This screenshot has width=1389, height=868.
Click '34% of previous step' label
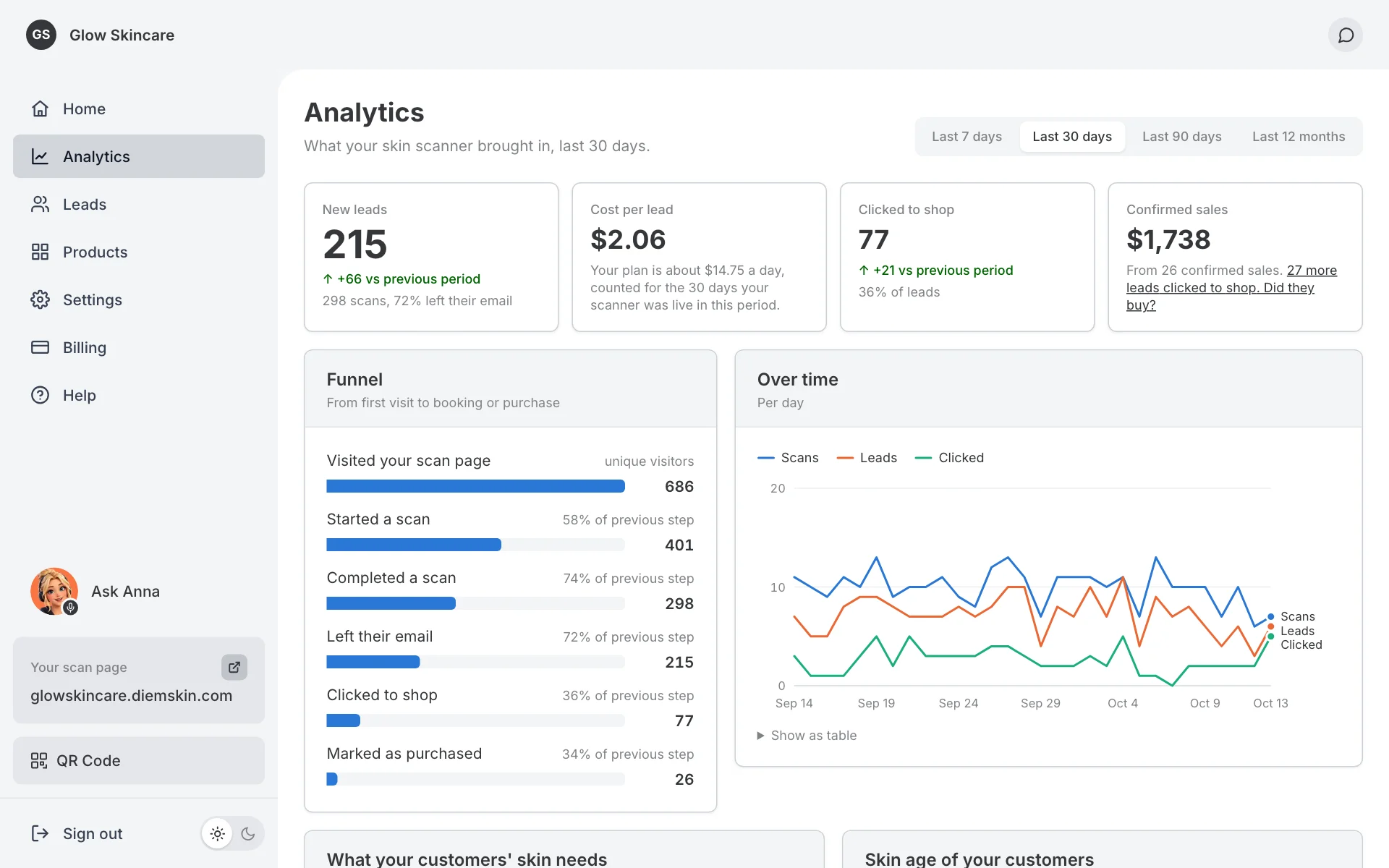(628, 754)
